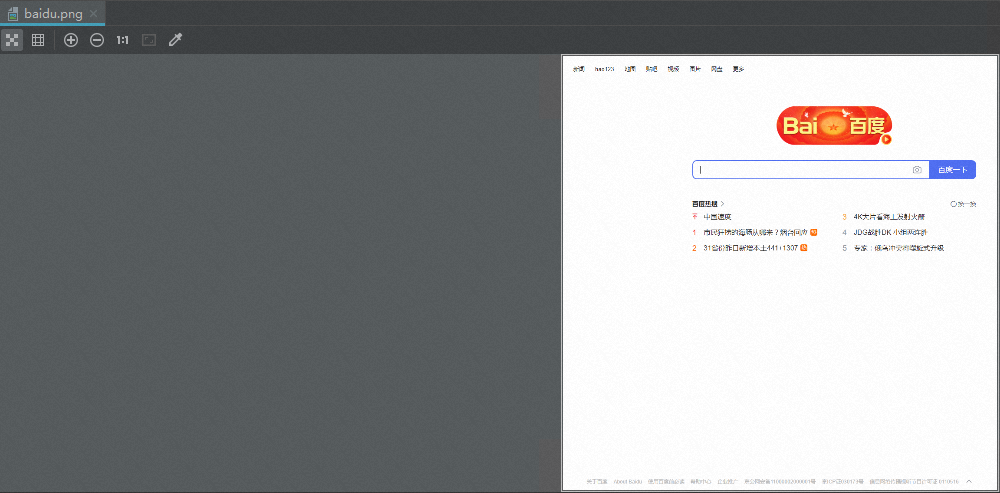Click the hao123 link in top navigation
Viewport: 1000px width, 493px height.
click(x=604, y=69)
